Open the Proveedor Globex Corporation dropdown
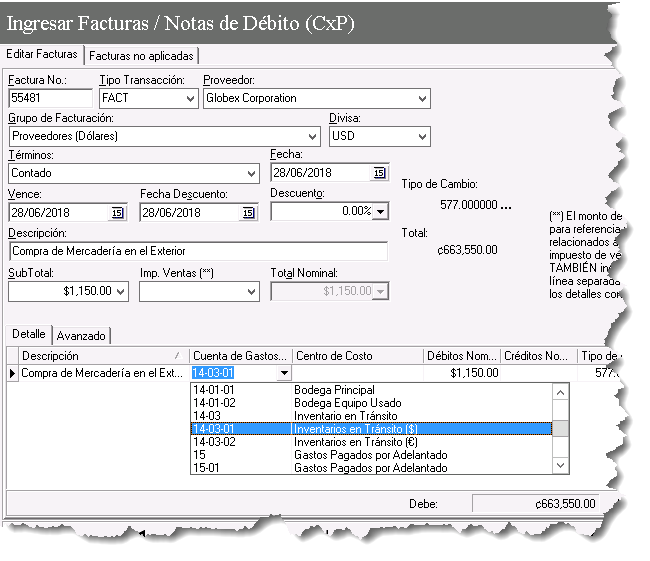 pyautogui.click(x=422, y=99)
